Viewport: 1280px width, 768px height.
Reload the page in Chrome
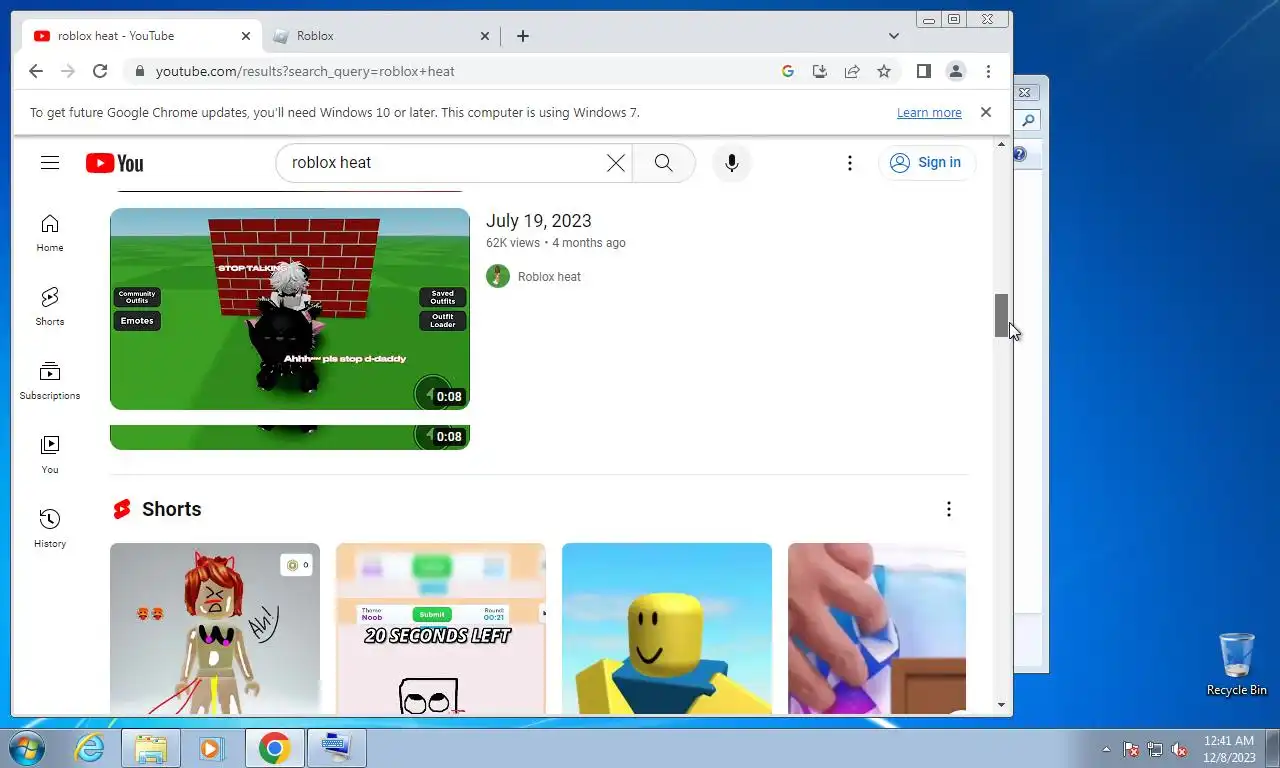click(x=100, y=71)
